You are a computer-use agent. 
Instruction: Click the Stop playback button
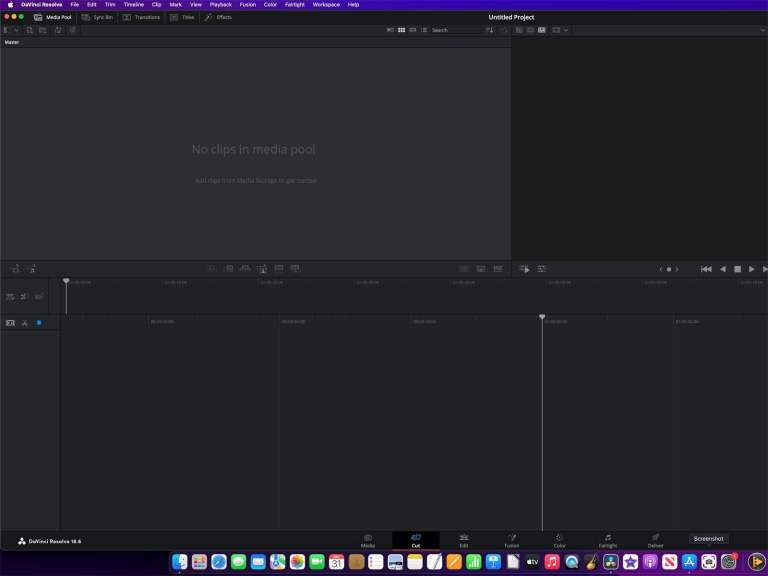pos(737,269)
